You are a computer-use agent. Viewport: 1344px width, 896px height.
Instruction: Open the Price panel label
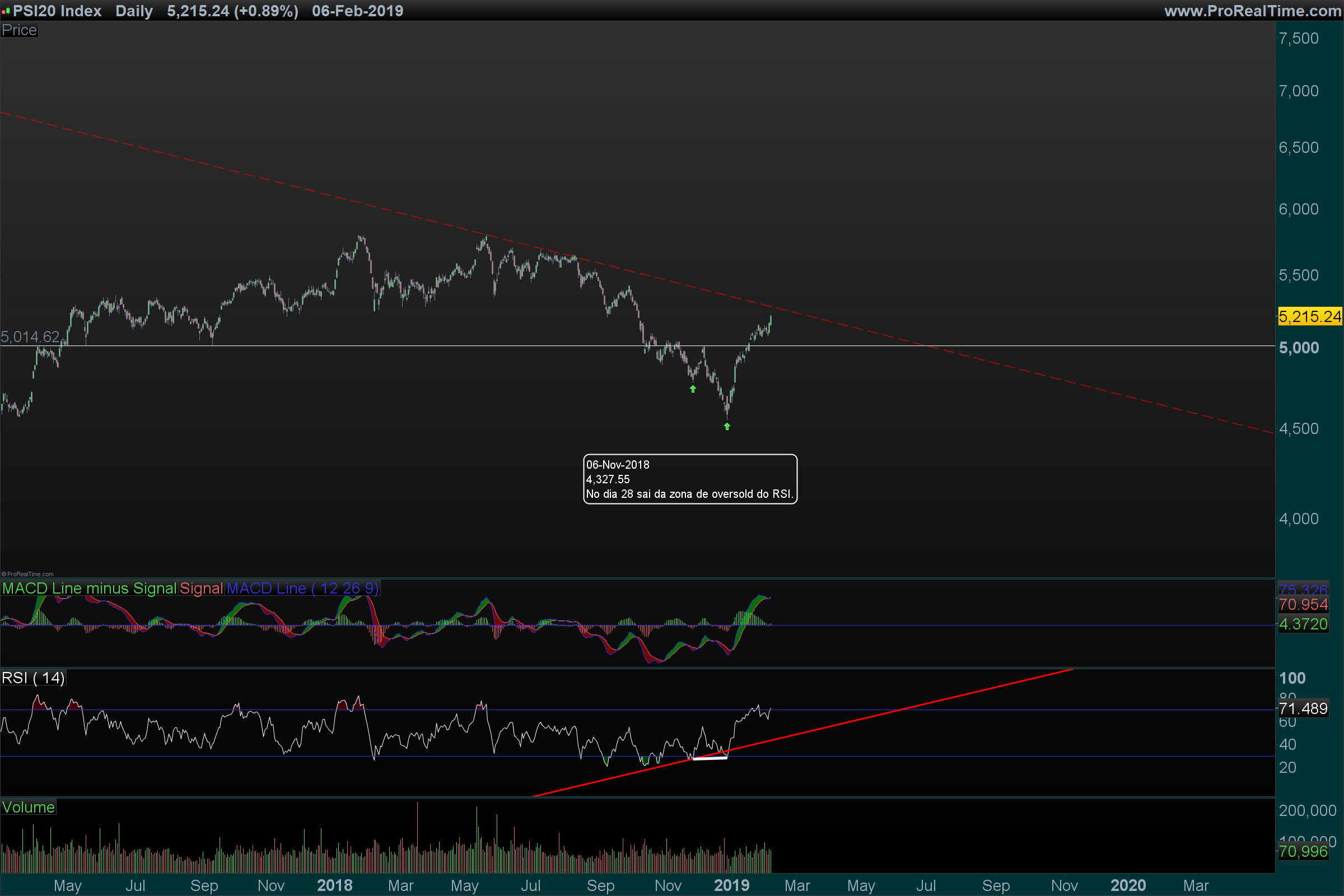(x=19, y=30)
